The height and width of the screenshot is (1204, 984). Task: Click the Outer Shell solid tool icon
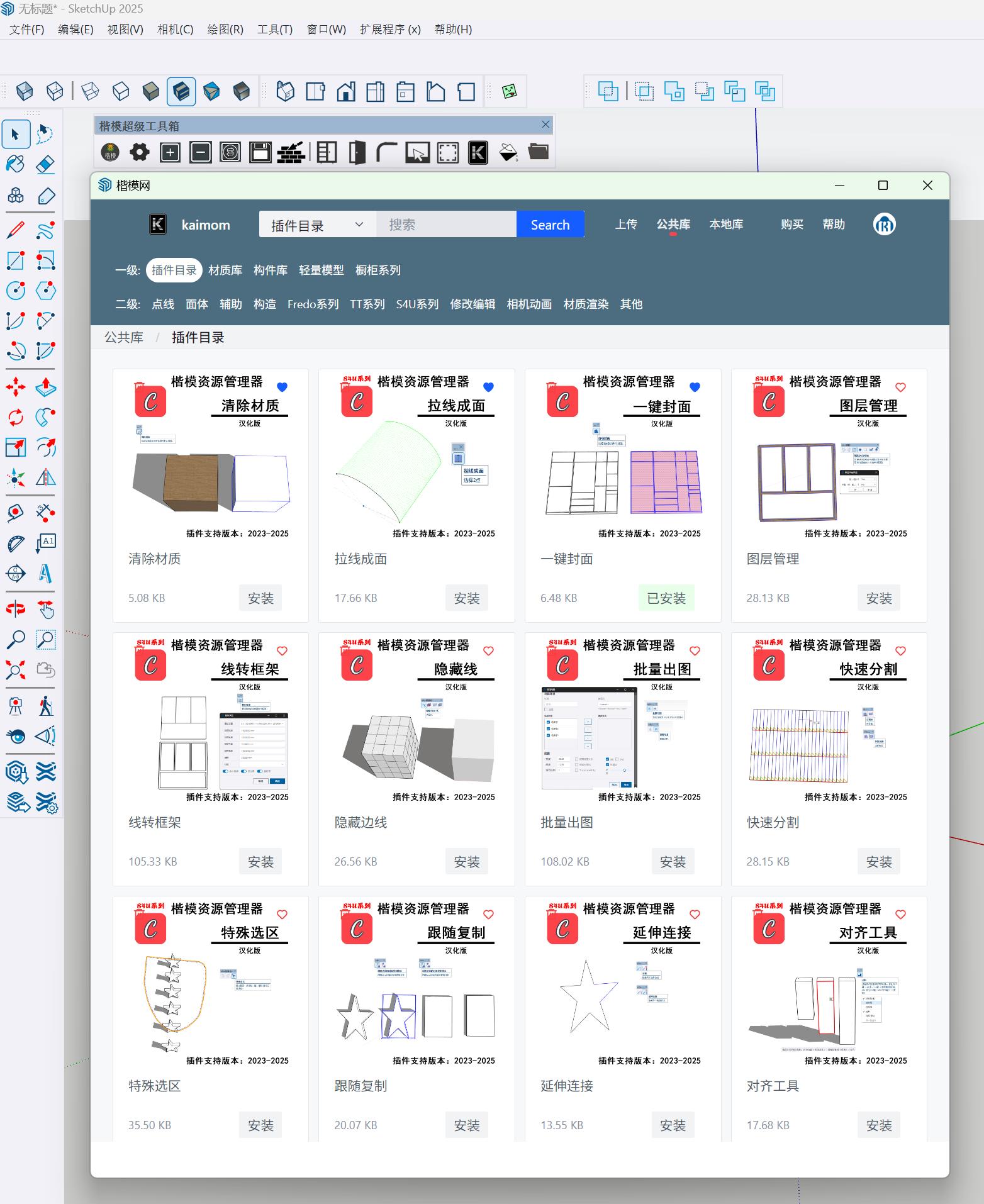click(x=608, y=91)
